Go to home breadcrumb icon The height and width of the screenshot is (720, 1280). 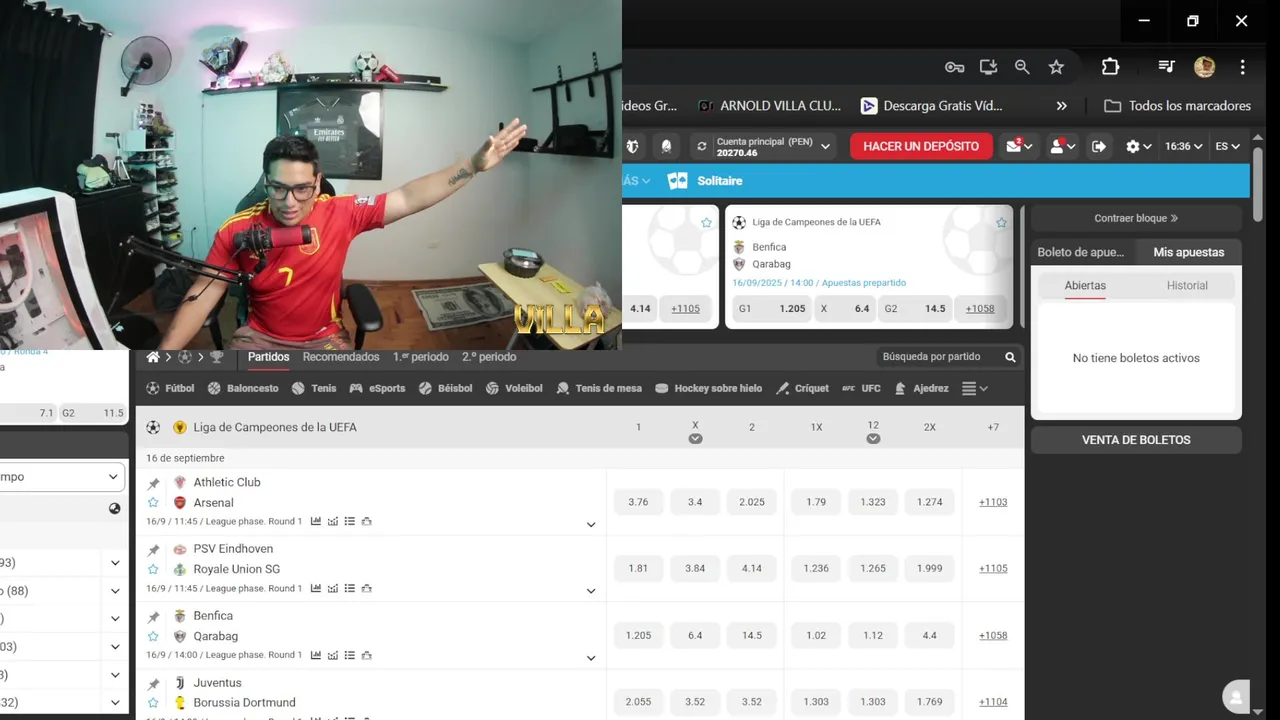pos(153,357)
